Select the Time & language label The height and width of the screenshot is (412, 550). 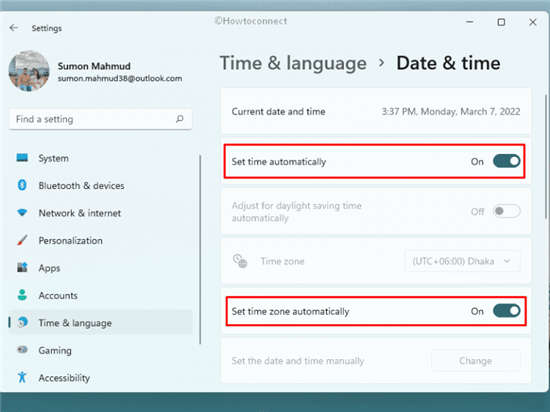pyautogui.click(x=75, y=323)
